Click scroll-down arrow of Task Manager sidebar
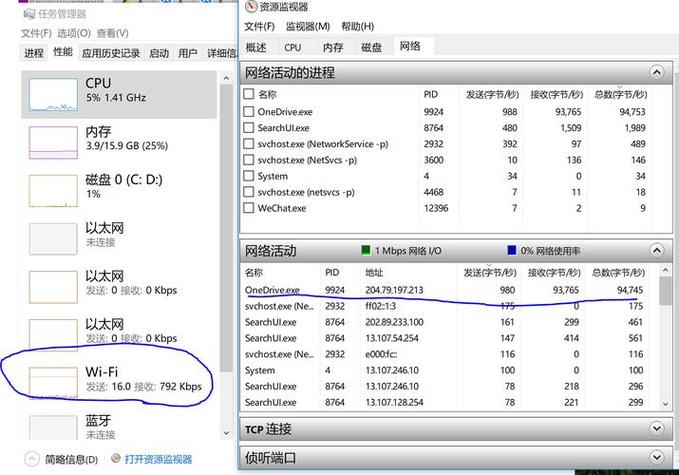Image resolution: width=679 pixels, height=475 pixels. tap(226, 433)
